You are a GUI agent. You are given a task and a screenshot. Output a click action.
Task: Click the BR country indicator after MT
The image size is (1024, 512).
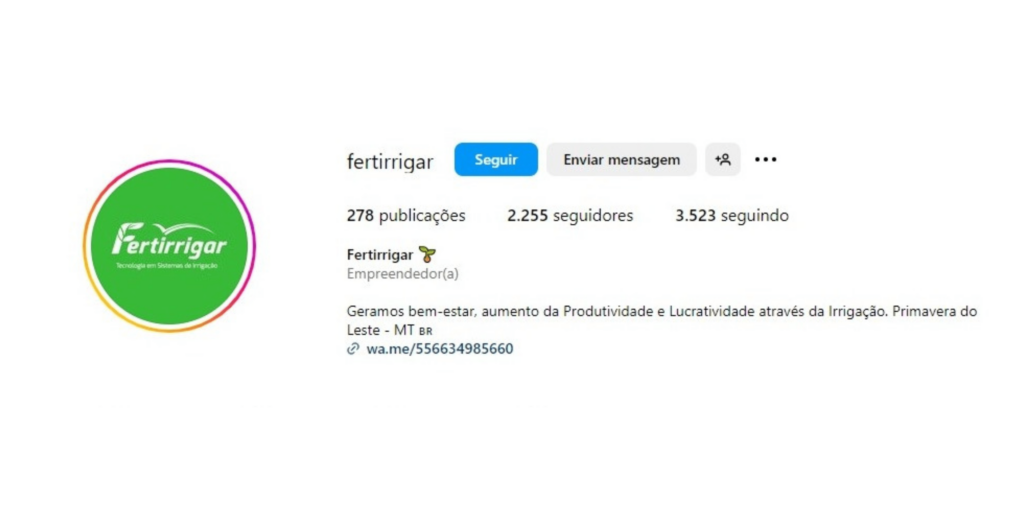pos(425,331)
